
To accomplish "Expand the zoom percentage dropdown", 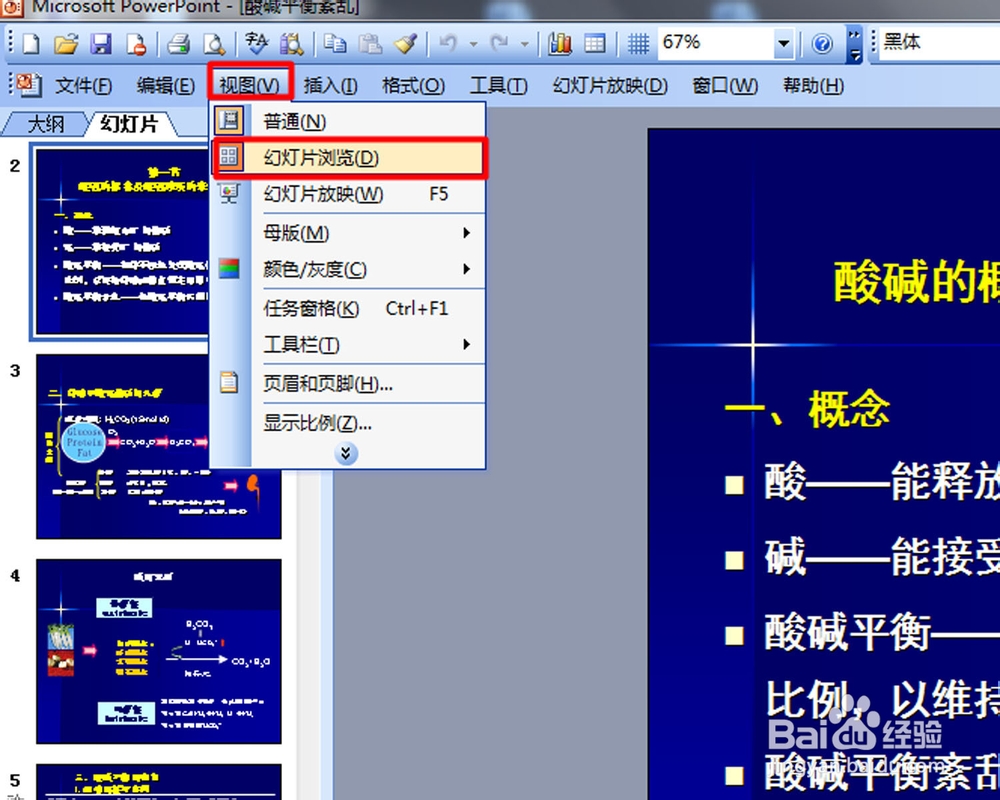I will 783,44.
